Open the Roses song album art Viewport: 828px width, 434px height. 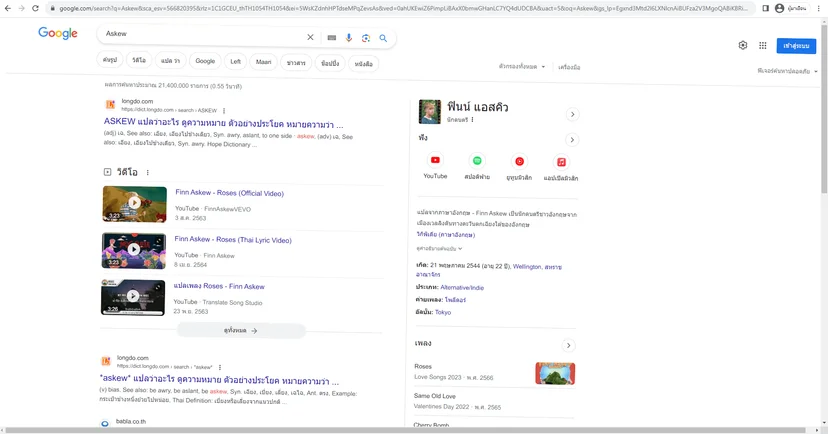555,373
